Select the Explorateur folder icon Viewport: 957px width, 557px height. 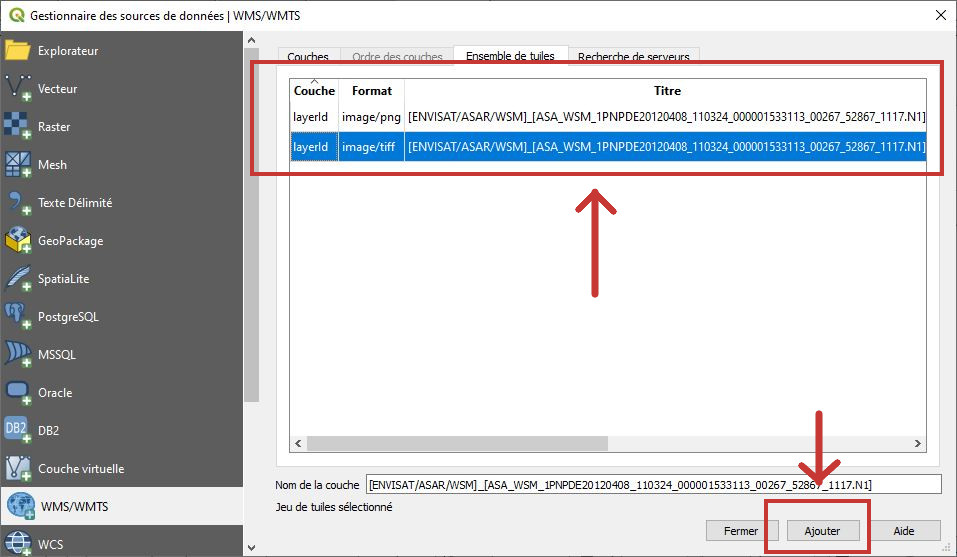(18, 50)
